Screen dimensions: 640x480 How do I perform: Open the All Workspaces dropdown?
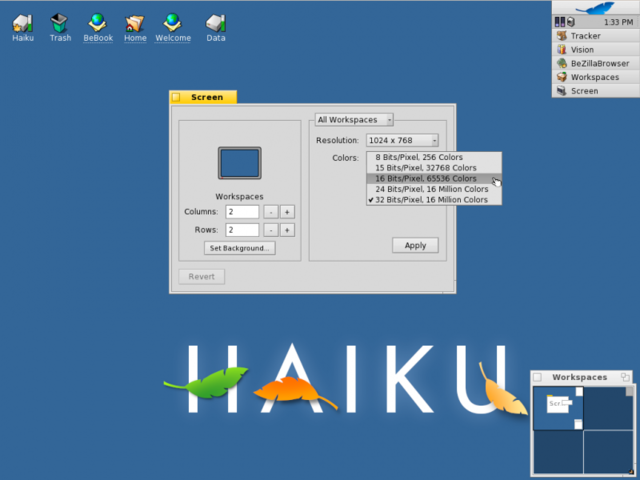354,120
